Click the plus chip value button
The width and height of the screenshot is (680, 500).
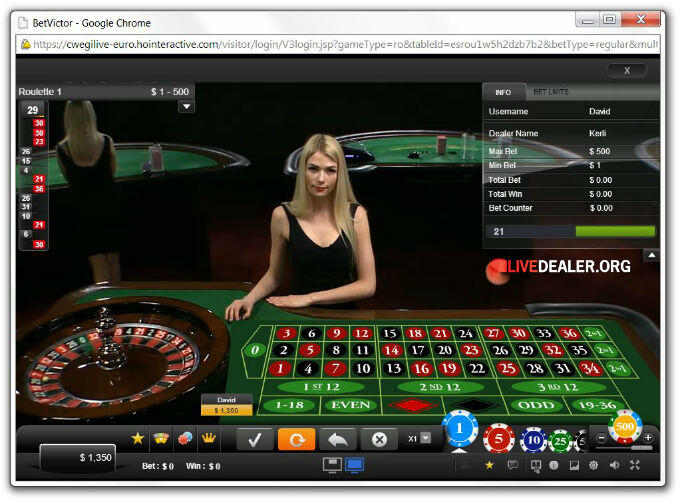click(647, 438)
